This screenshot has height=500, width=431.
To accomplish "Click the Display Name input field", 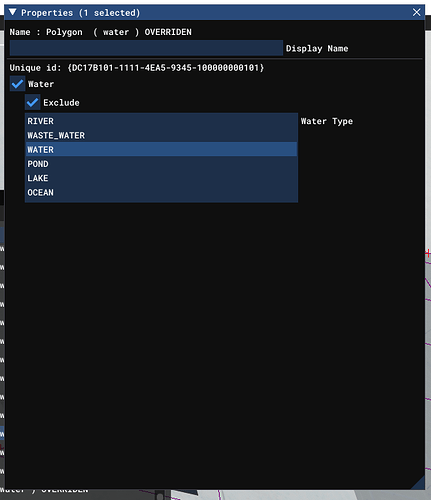I will coord(146,48).
